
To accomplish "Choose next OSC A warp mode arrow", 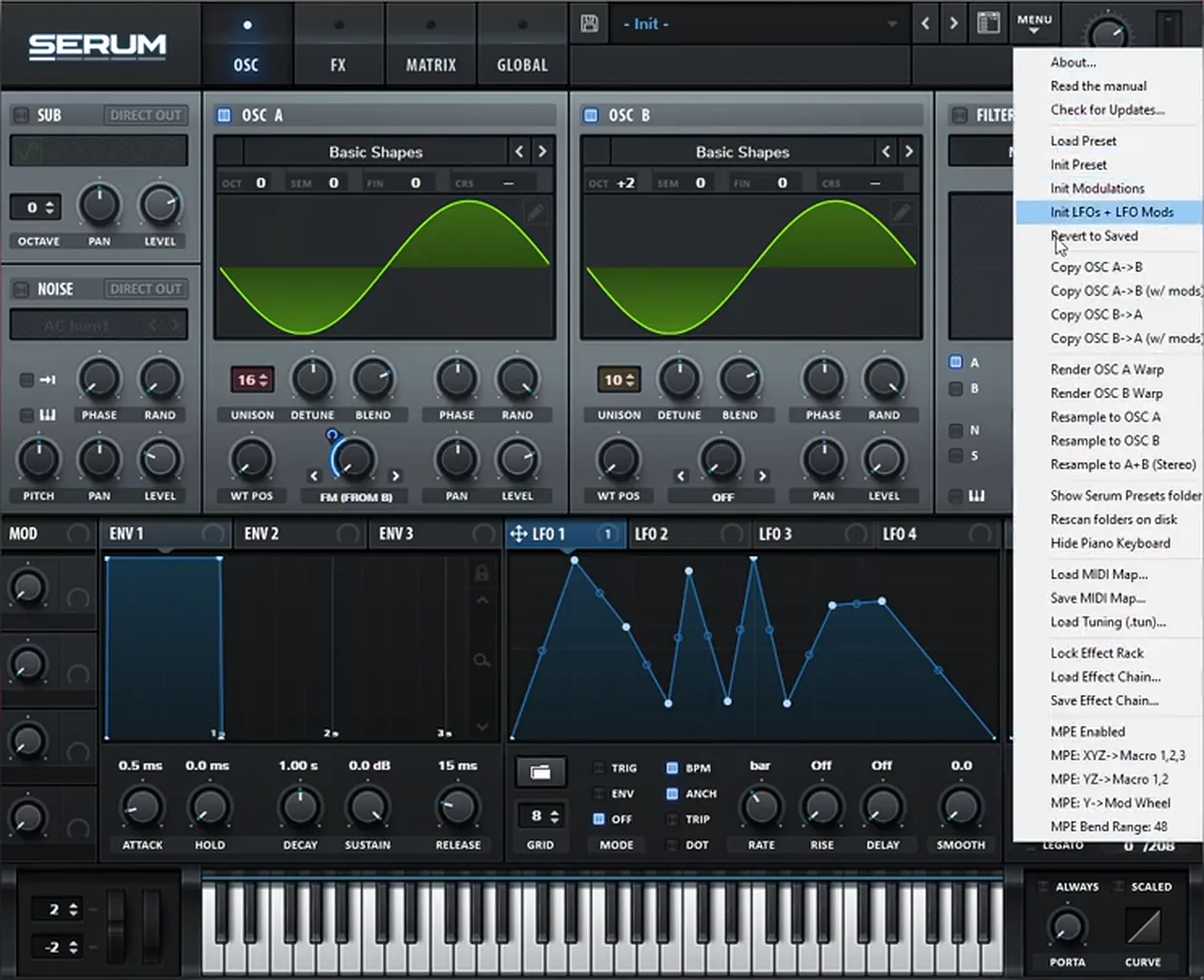I will pyautogui.click(x=395, y=476).
